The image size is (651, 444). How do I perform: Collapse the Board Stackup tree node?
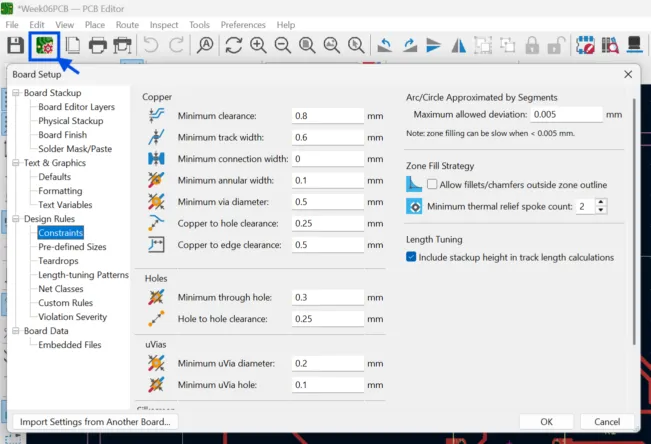[16, 93]
